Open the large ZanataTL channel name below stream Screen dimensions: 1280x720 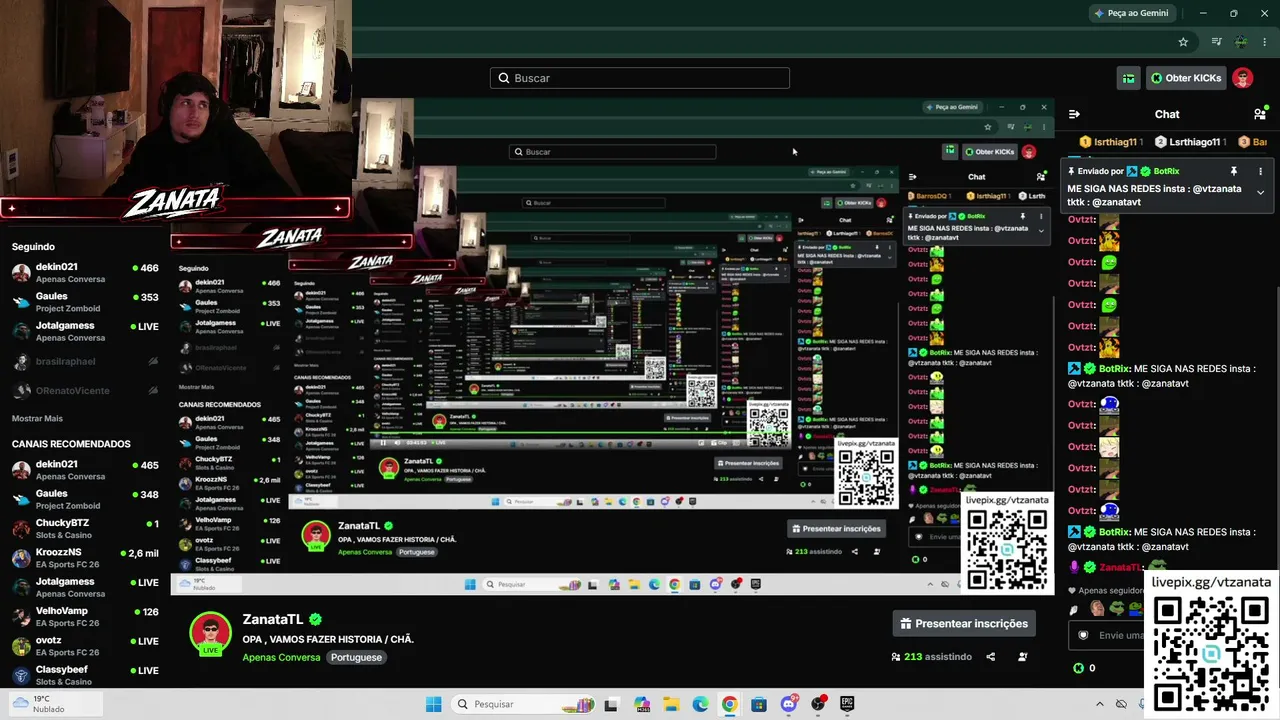(273, 620)
